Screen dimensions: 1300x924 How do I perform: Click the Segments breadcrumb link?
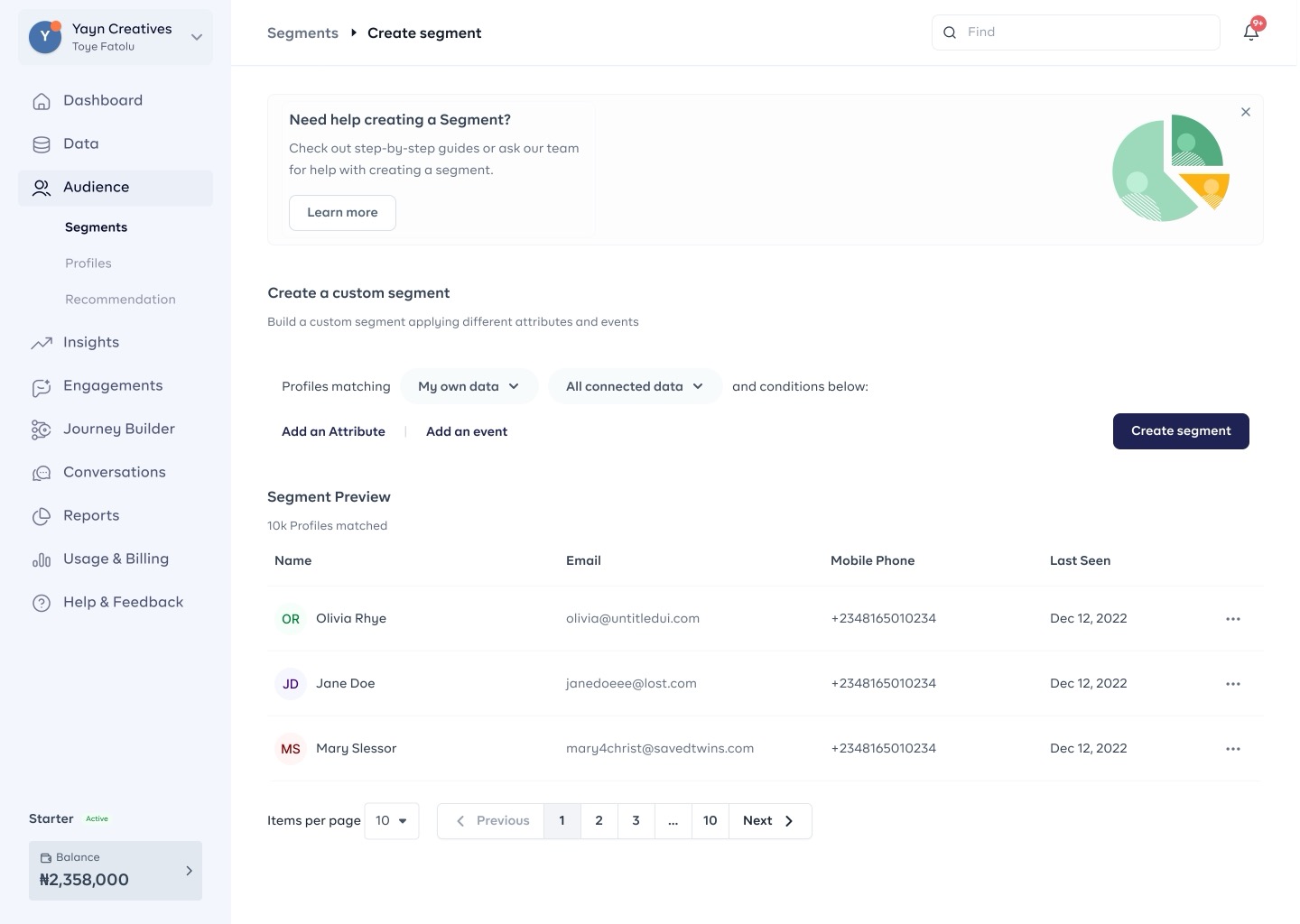(302, 33)
